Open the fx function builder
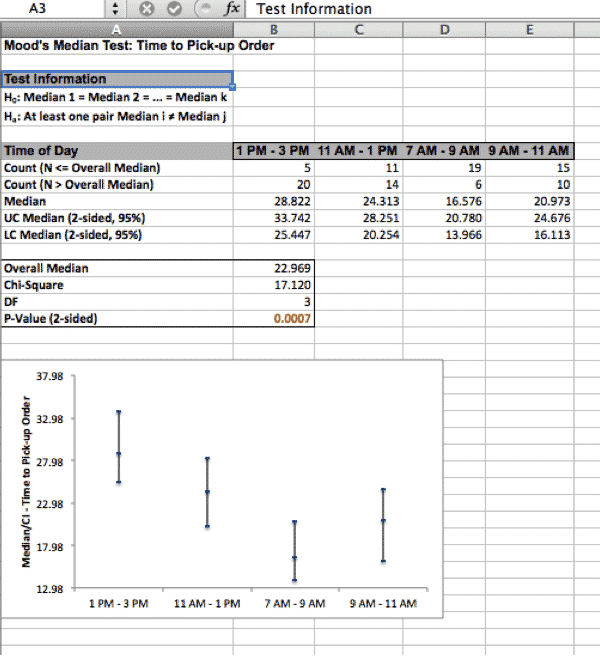 [x=231, y=8]
